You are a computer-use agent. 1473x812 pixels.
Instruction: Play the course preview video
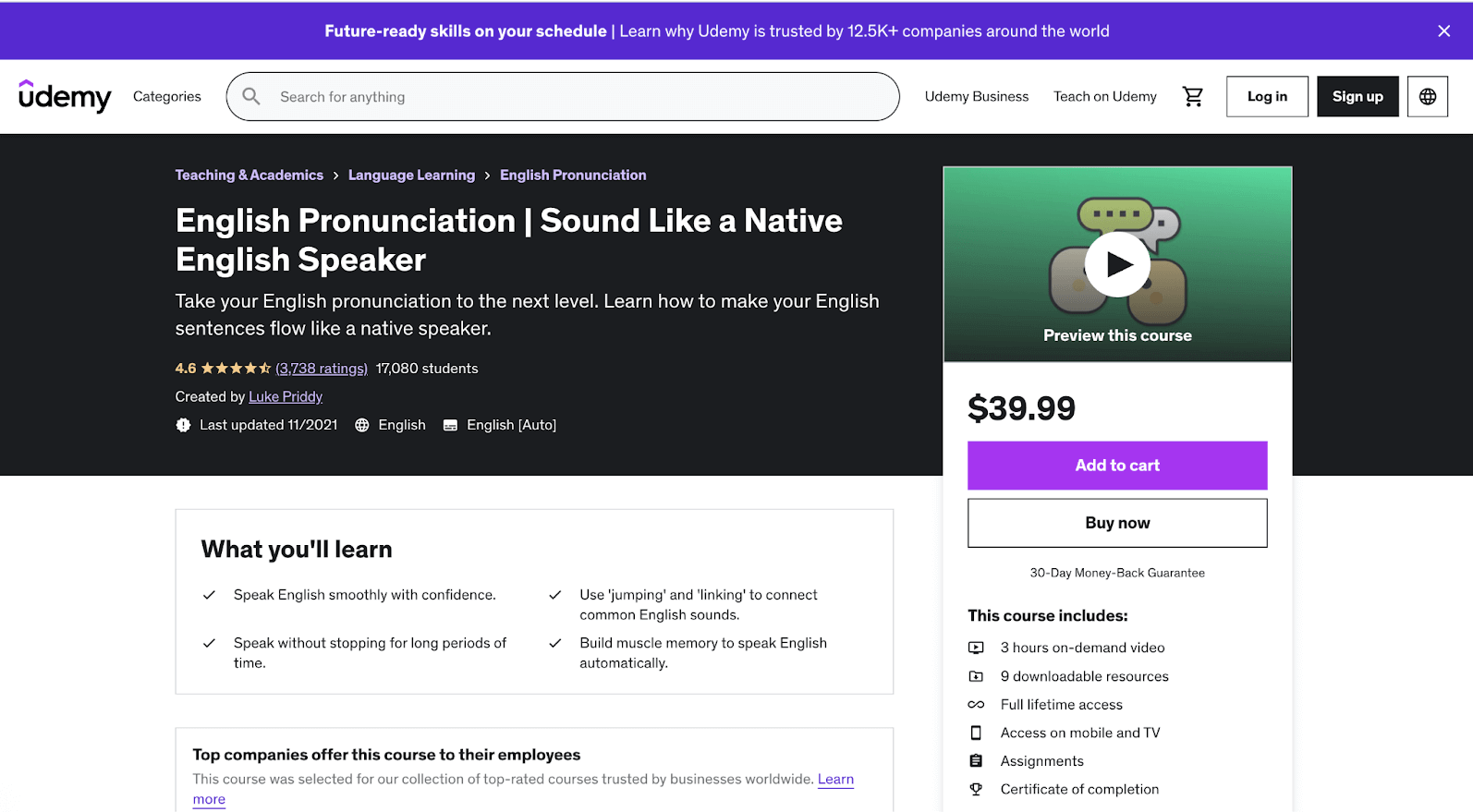(x=1116, y=265)
